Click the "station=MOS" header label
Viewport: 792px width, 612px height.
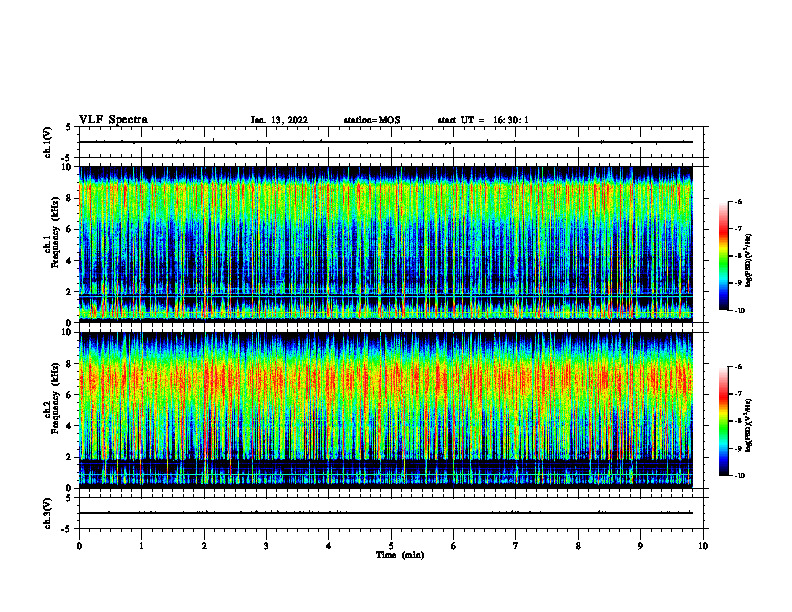[372, 120]
